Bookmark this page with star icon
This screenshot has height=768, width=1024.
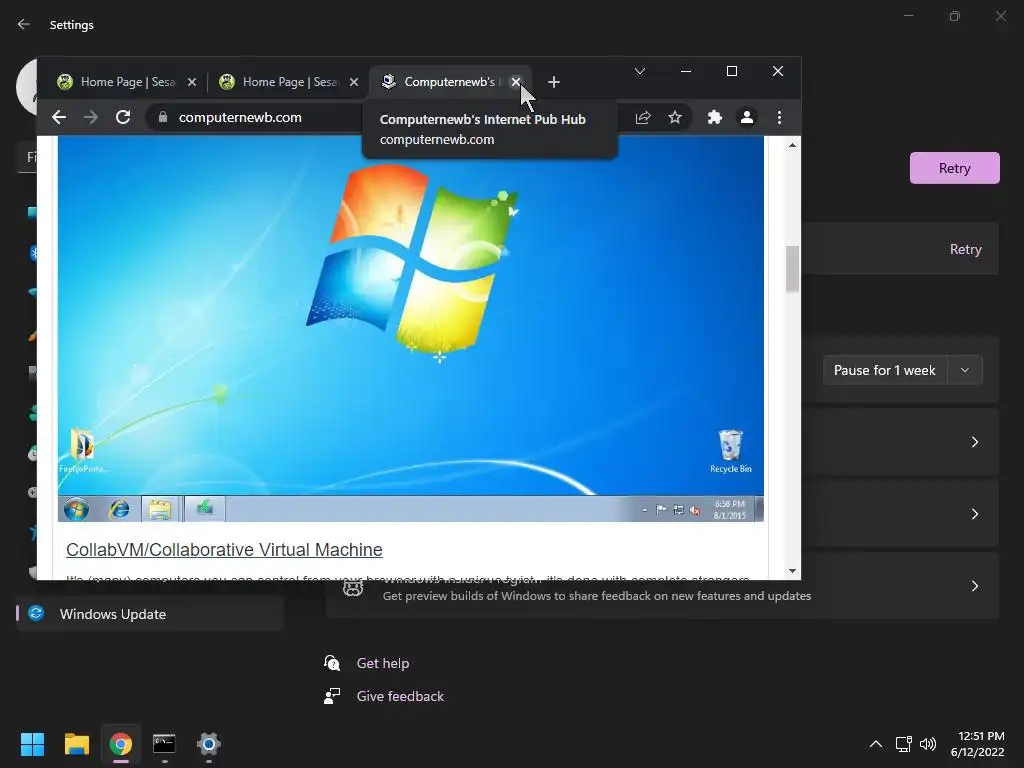click(x=675, y=118)
